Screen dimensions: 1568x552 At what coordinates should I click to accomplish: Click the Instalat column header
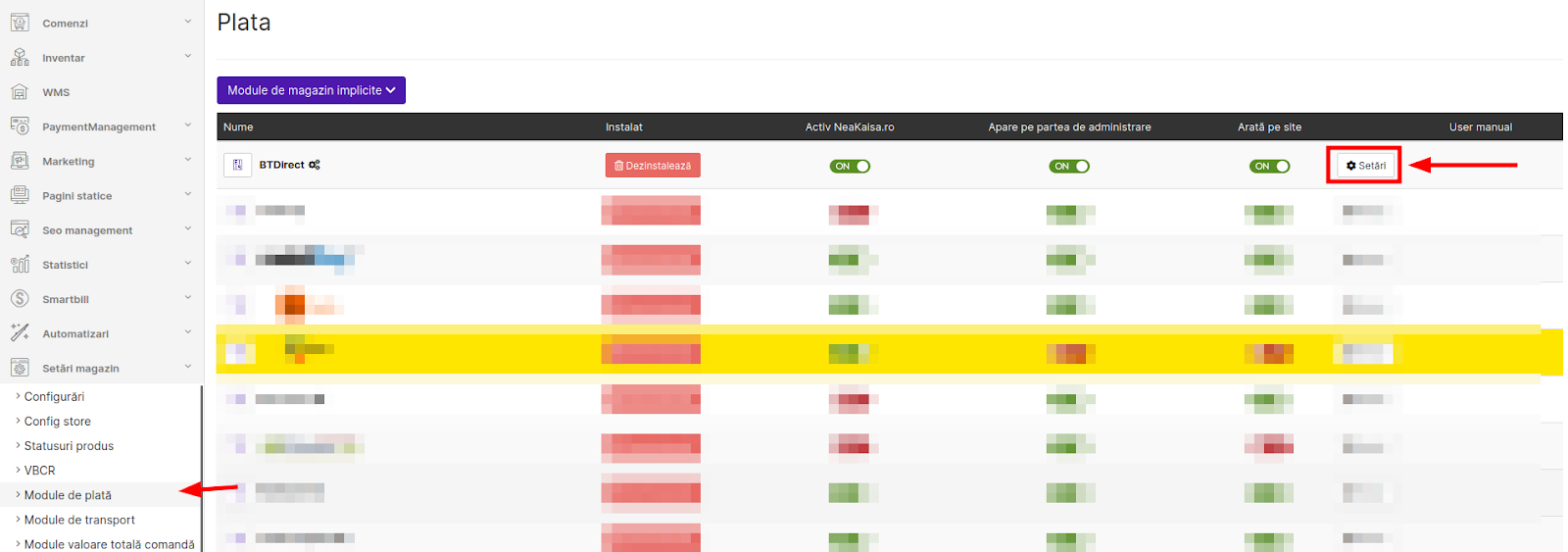[624, 126]
